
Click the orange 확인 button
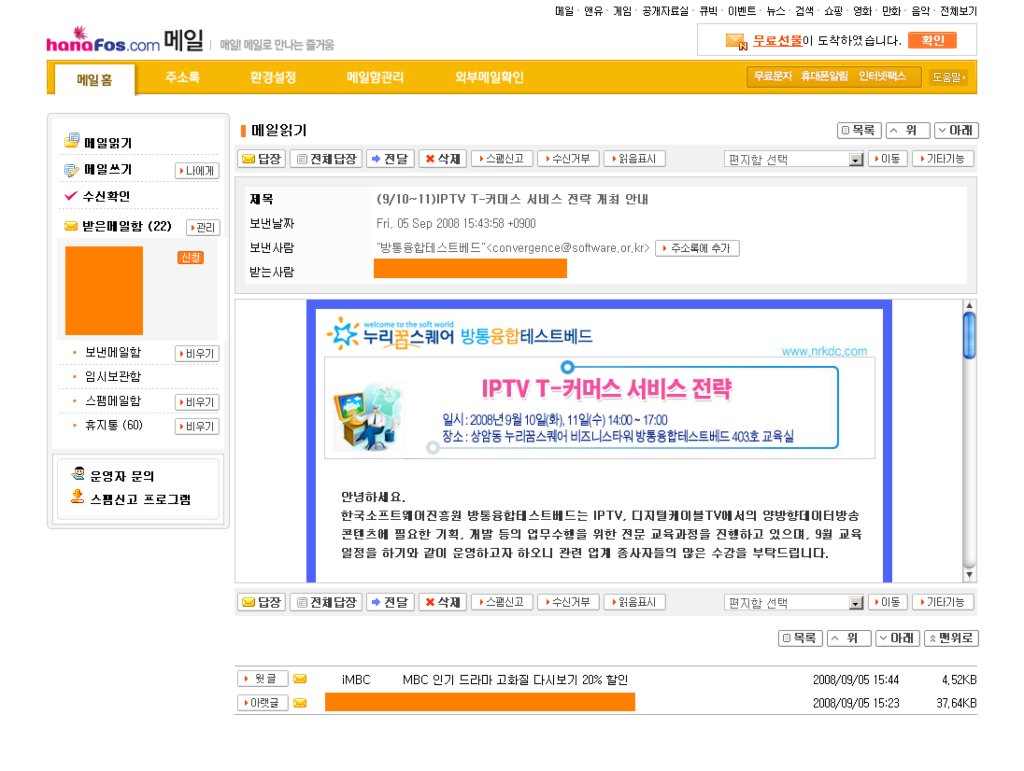(933, 40)
